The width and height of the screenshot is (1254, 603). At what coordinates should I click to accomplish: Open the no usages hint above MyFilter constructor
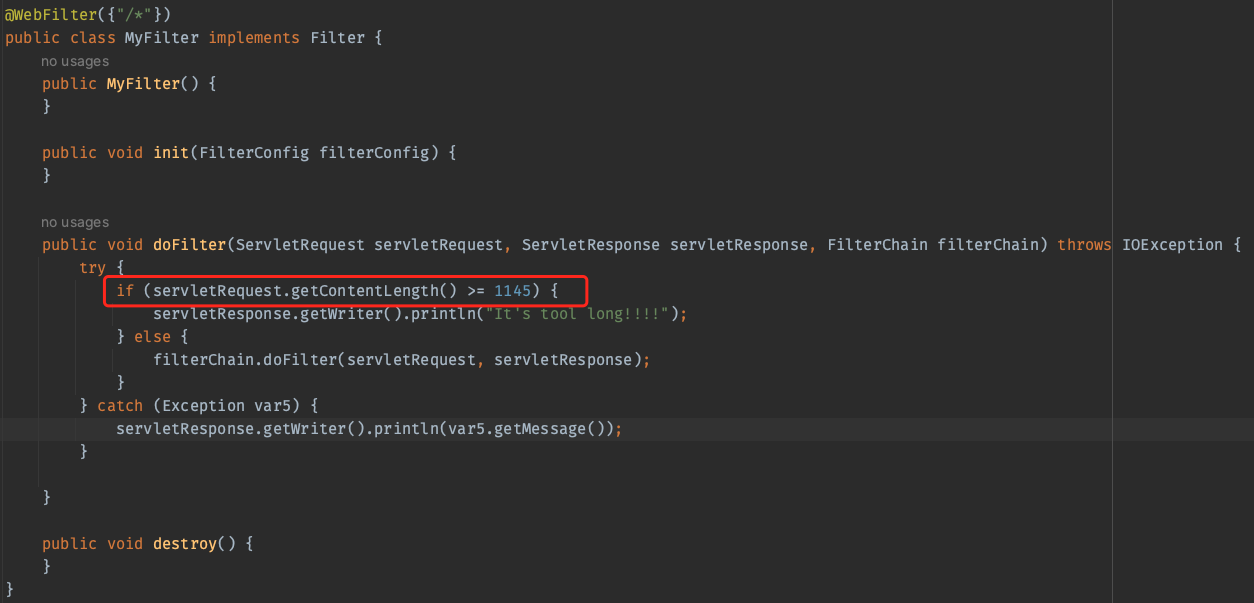(x=75, y=61)
